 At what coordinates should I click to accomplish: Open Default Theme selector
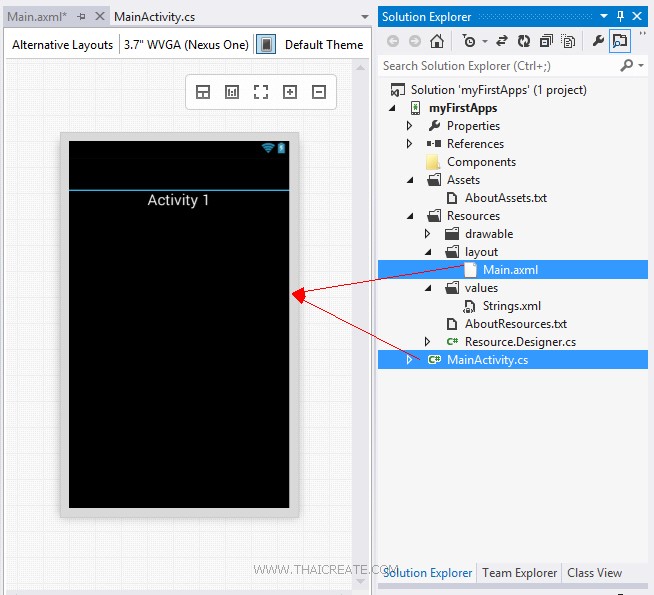point(324,45)
